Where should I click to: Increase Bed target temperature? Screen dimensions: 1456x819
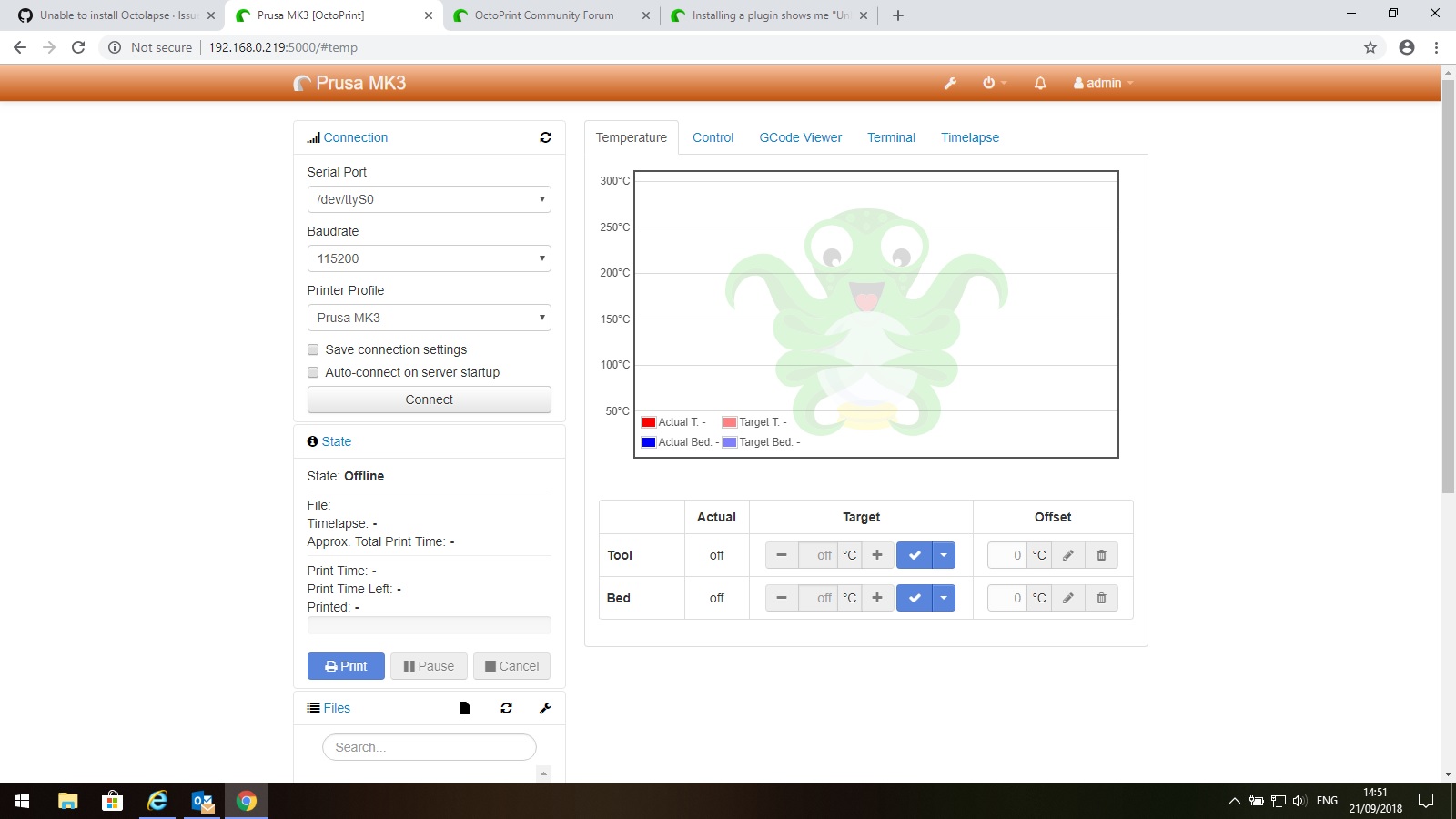pos(876,598)
